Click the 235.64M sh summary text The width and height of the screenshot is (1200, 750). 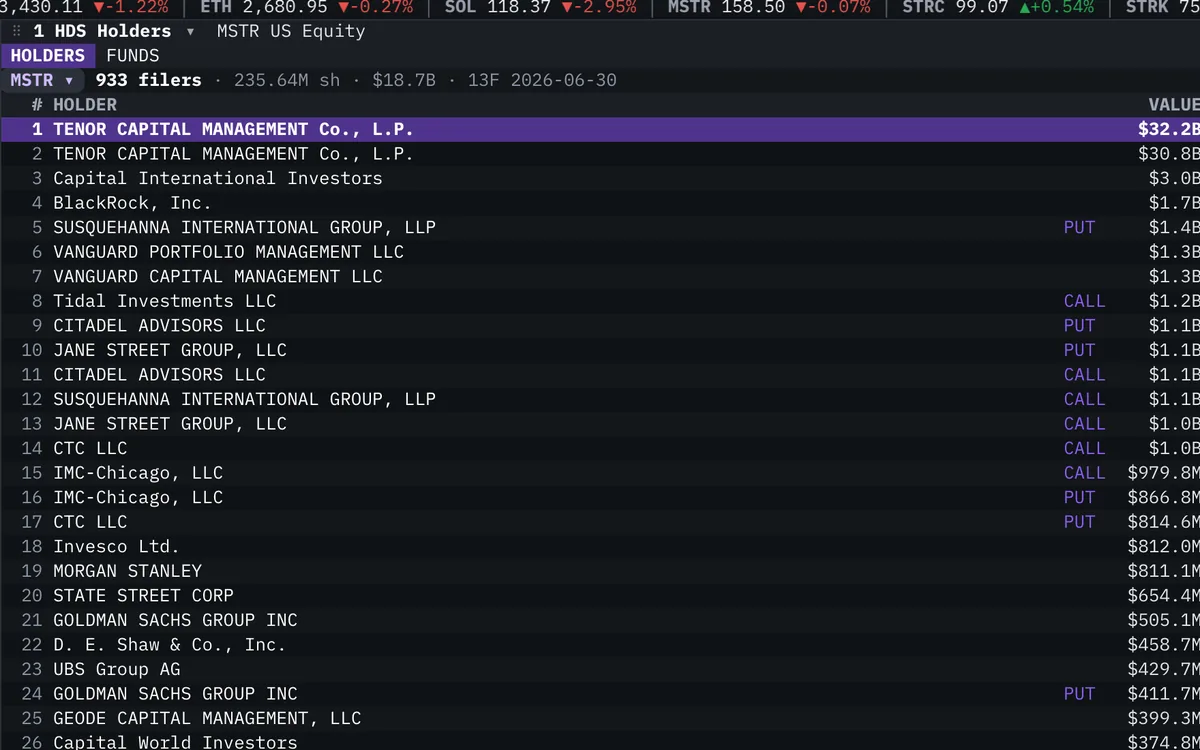click(x=287, y=80)
